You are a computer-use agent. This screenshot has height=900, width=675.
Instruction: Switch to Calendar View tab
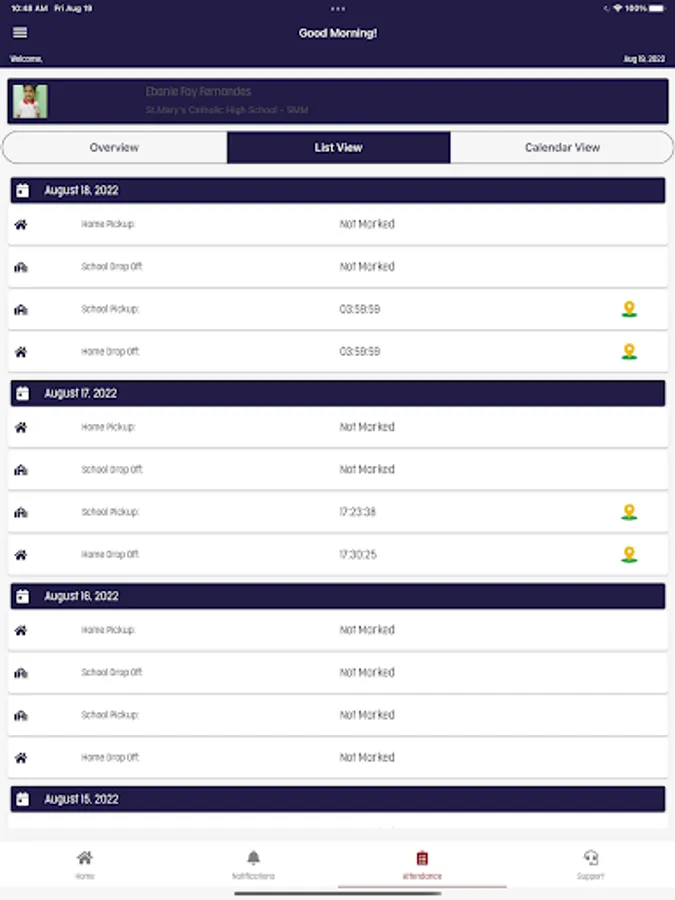click(x=562, y=147)
